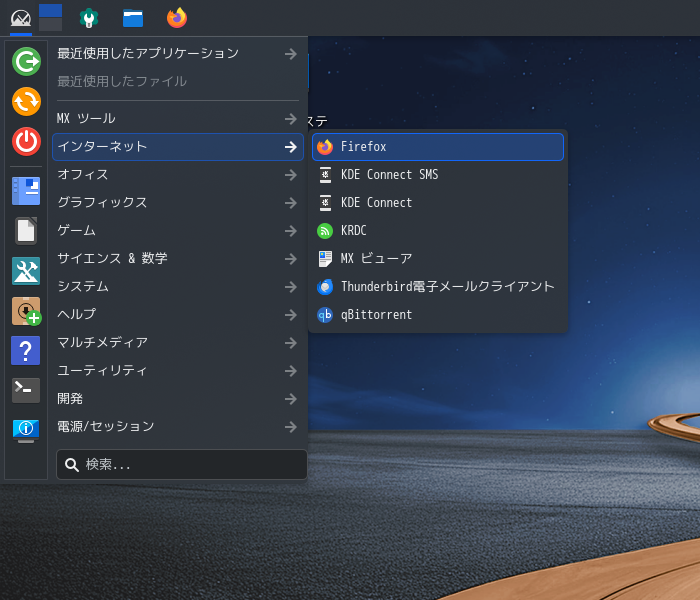
Task: Expand the 開発 submenu arrow
Action: (x=291, y=399)
